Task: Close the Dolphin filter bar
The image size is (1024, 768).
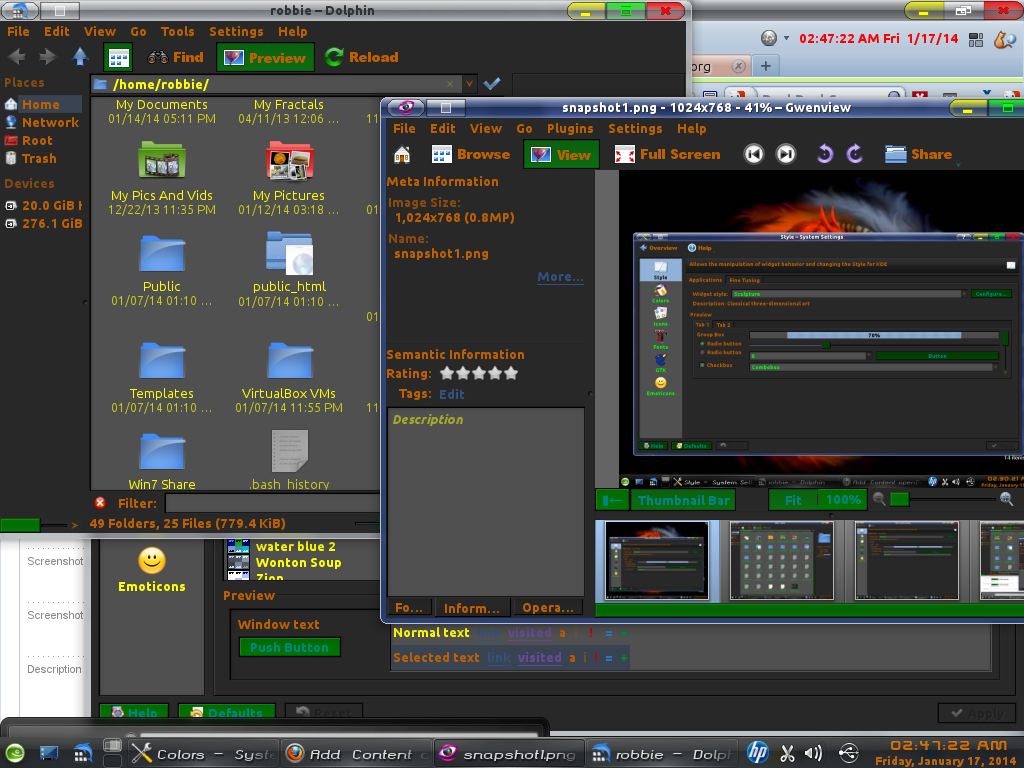Action: pos(100,503)
